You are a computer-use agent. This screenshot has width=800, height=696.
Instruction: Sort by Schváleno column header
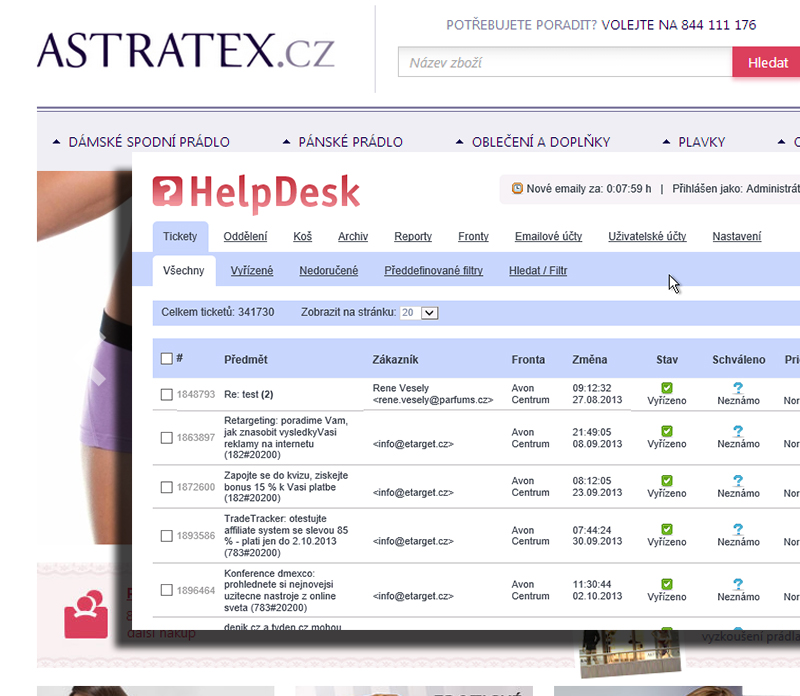(739, 360)
